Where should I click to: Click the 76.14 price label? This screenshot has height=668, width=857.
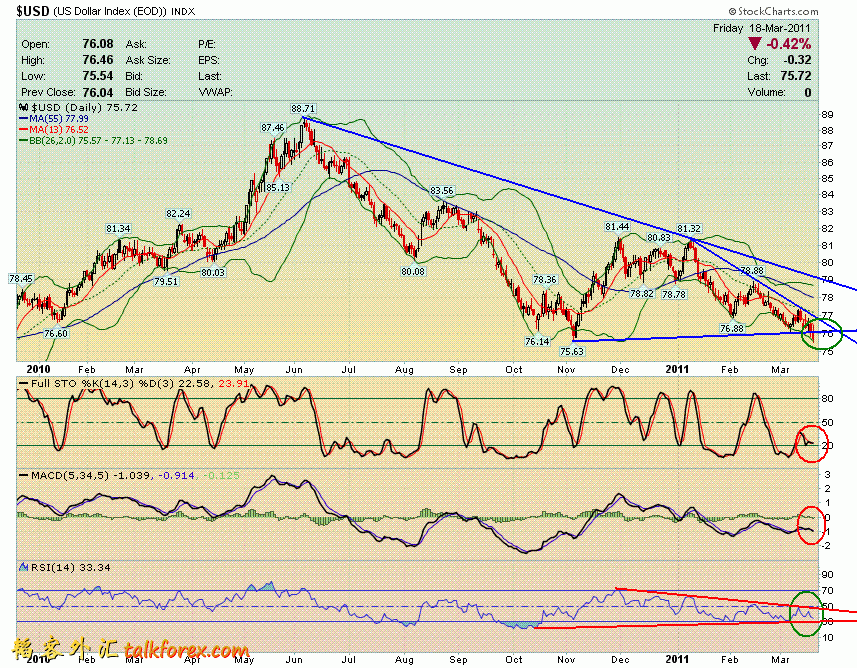click(x=537, y=341)
